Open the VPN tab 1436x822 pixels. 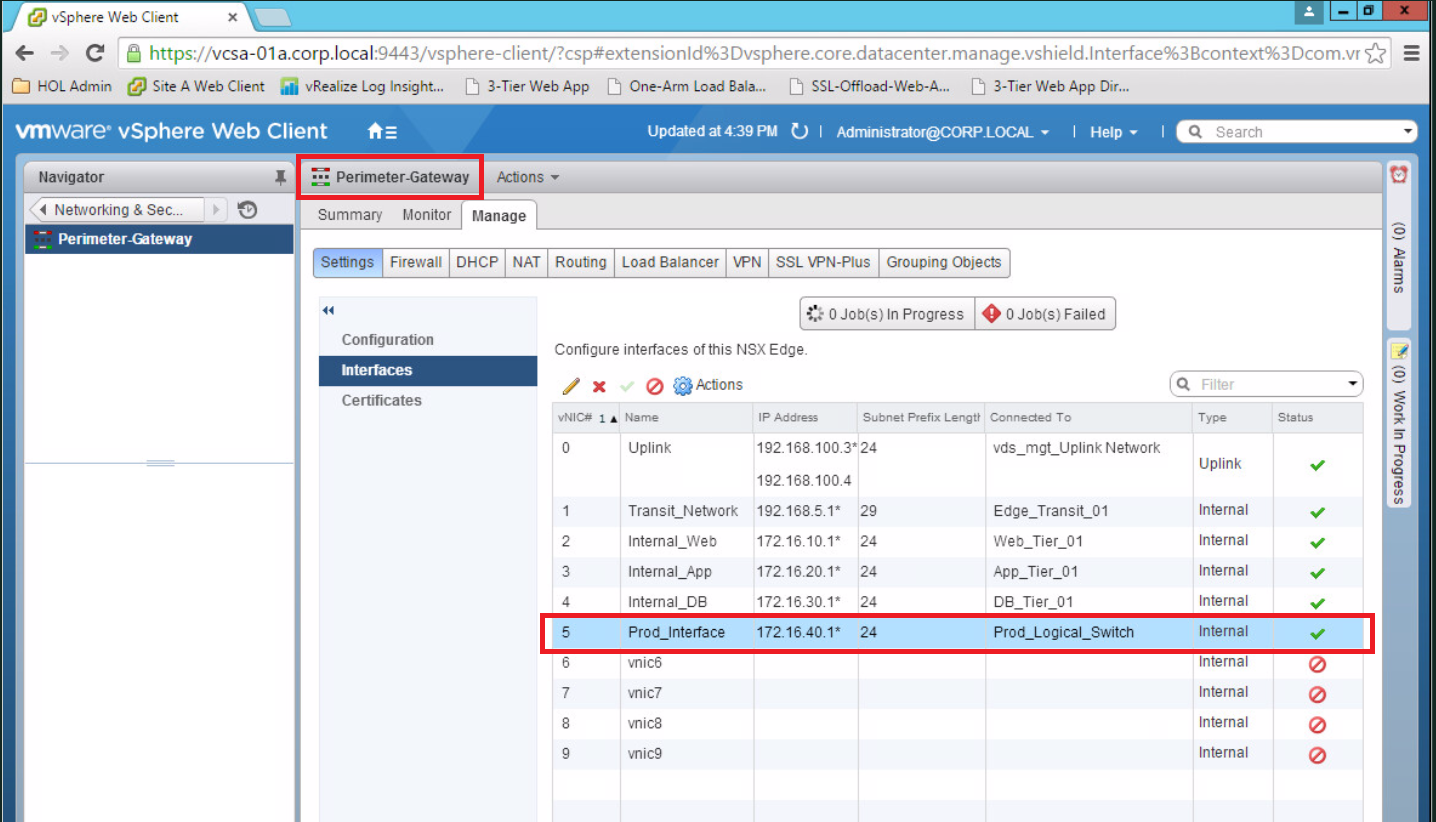pyautogui.click(x=747, y=262)
